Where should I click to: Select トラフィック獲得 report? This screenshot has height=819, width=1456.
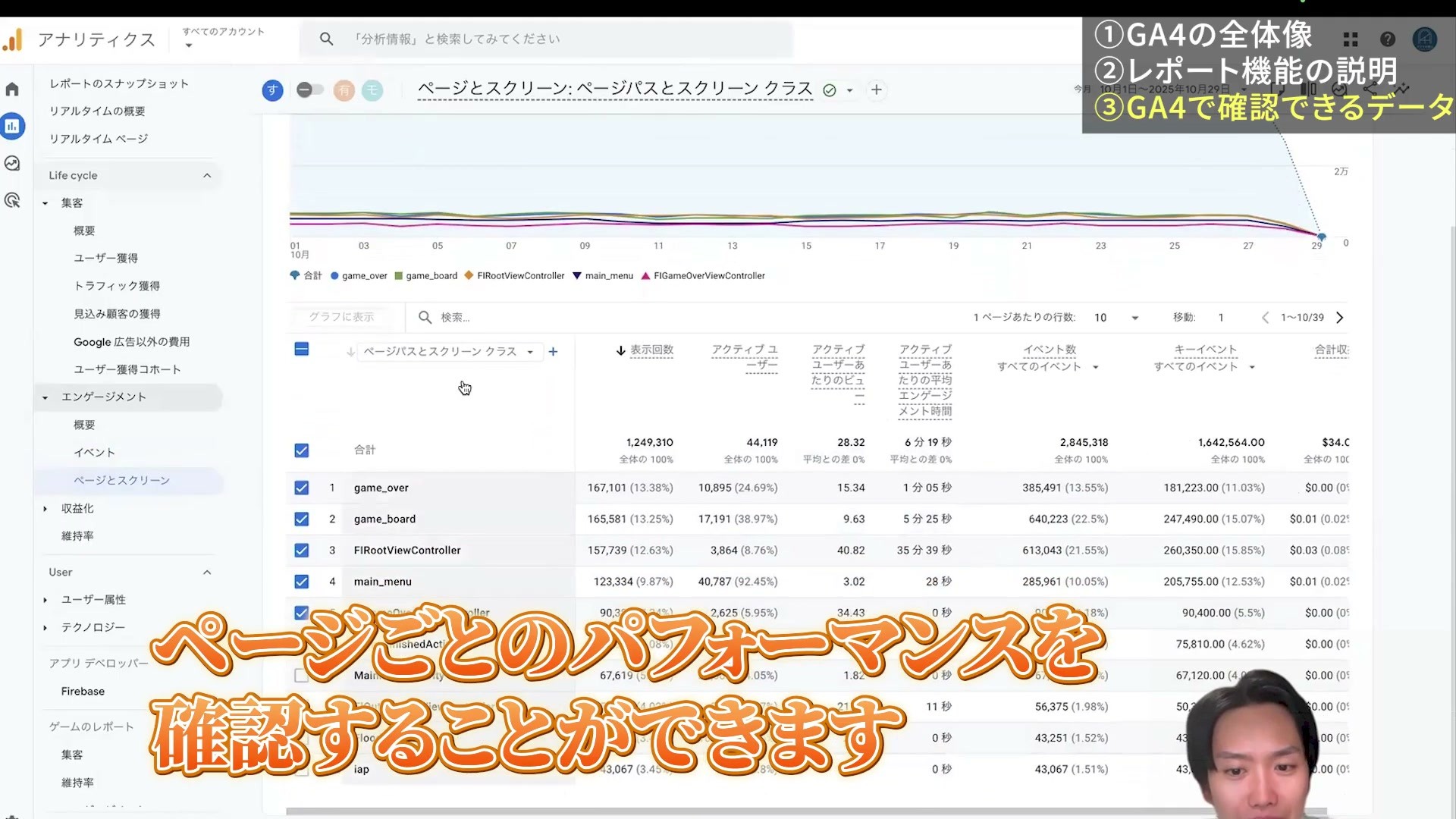tap(117, 286)
